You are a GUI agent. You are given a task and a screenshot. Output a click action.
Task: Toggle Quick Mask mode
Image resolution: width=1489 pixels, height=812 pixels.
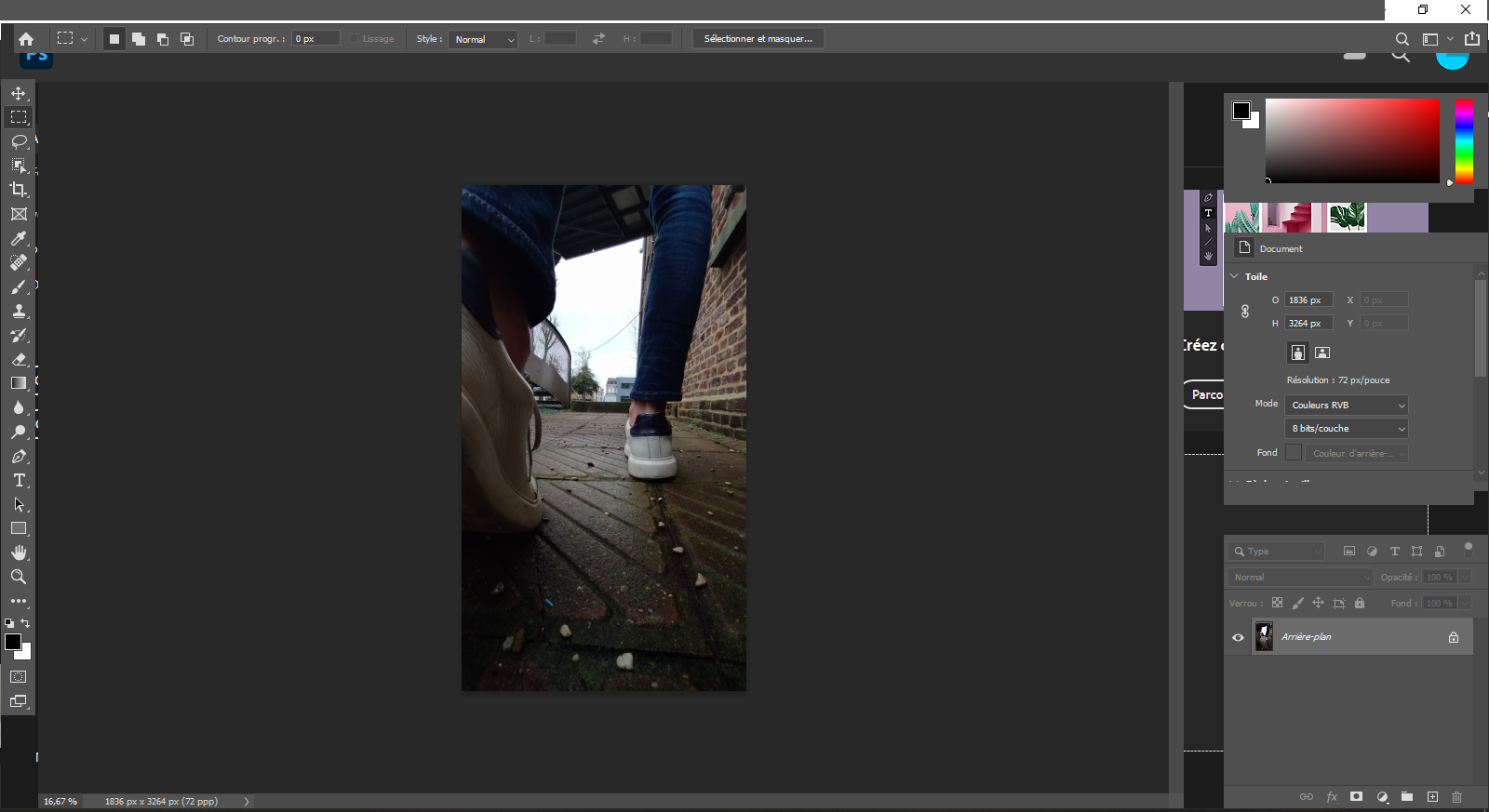[19, 677]
